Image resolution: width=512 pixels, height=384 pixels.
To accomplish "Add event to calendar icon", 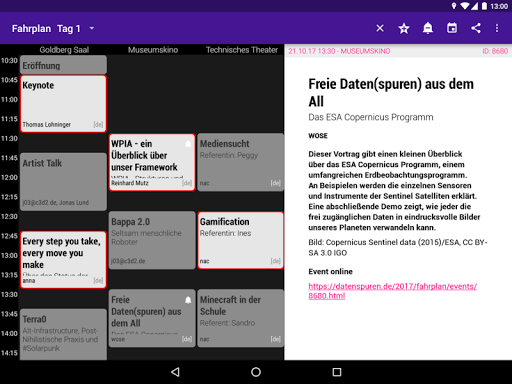I will [x=452, y=28].
